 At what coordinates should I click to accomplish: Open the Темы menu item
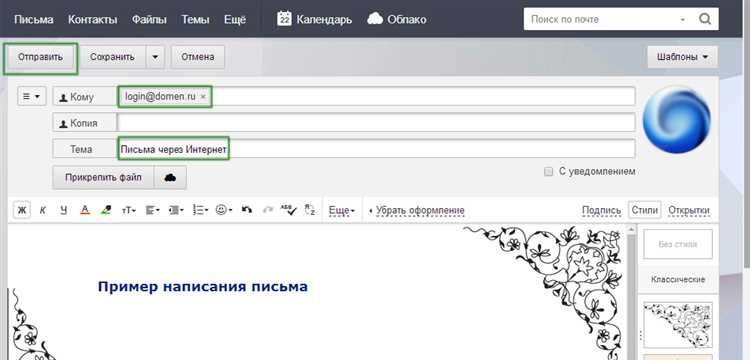195,20
